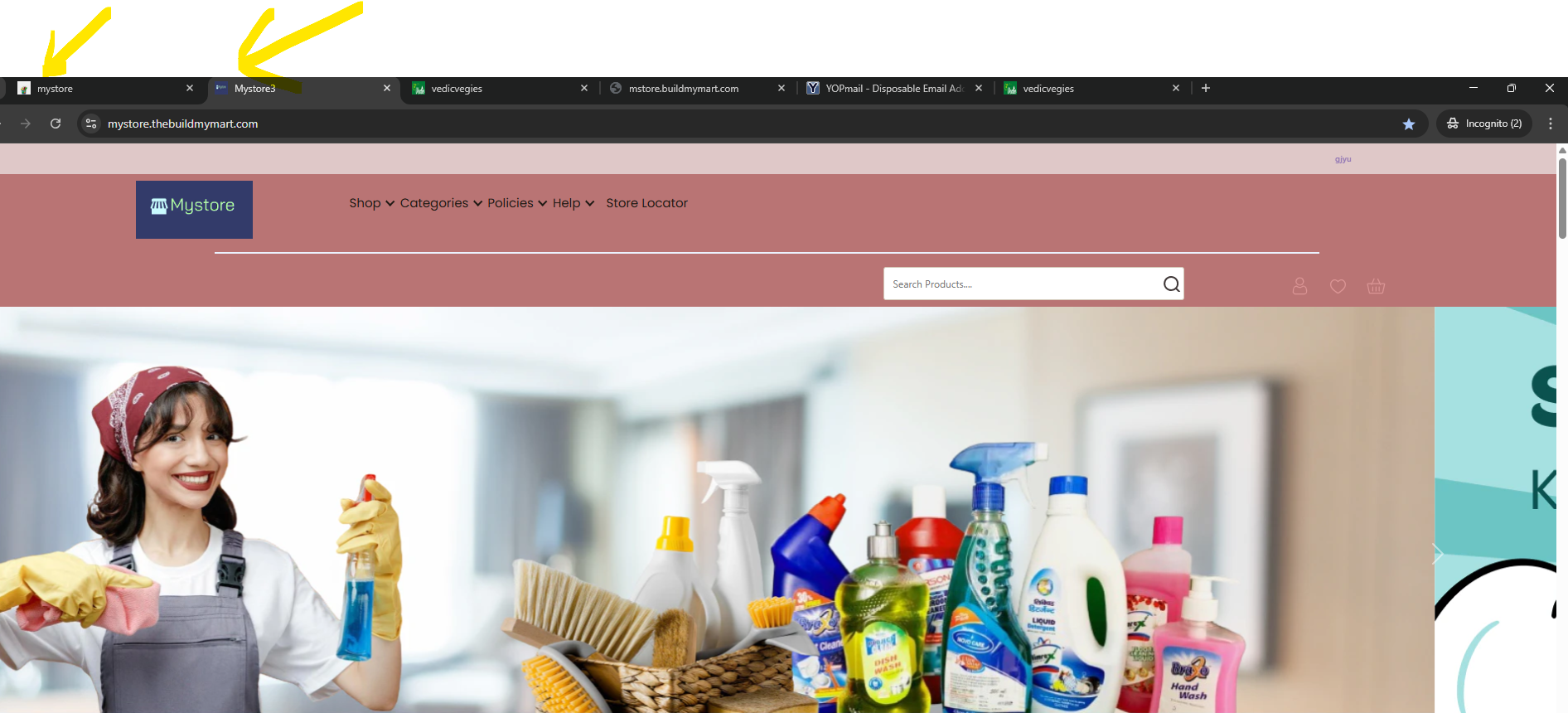Open the shopping cart basket icon
This screenshot has width=1568, height=713.
pyautogui.click(x=1376, y=286)
